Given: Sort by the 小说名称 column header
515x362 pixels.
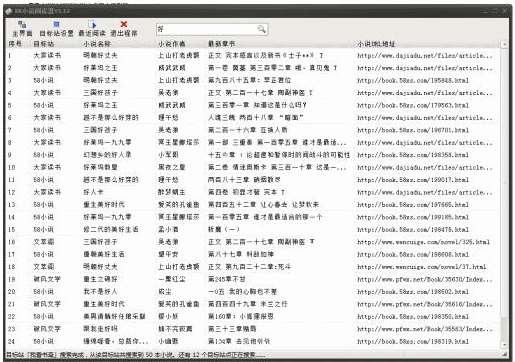Looking at the screenshot, I should click(x=97, y=44).
